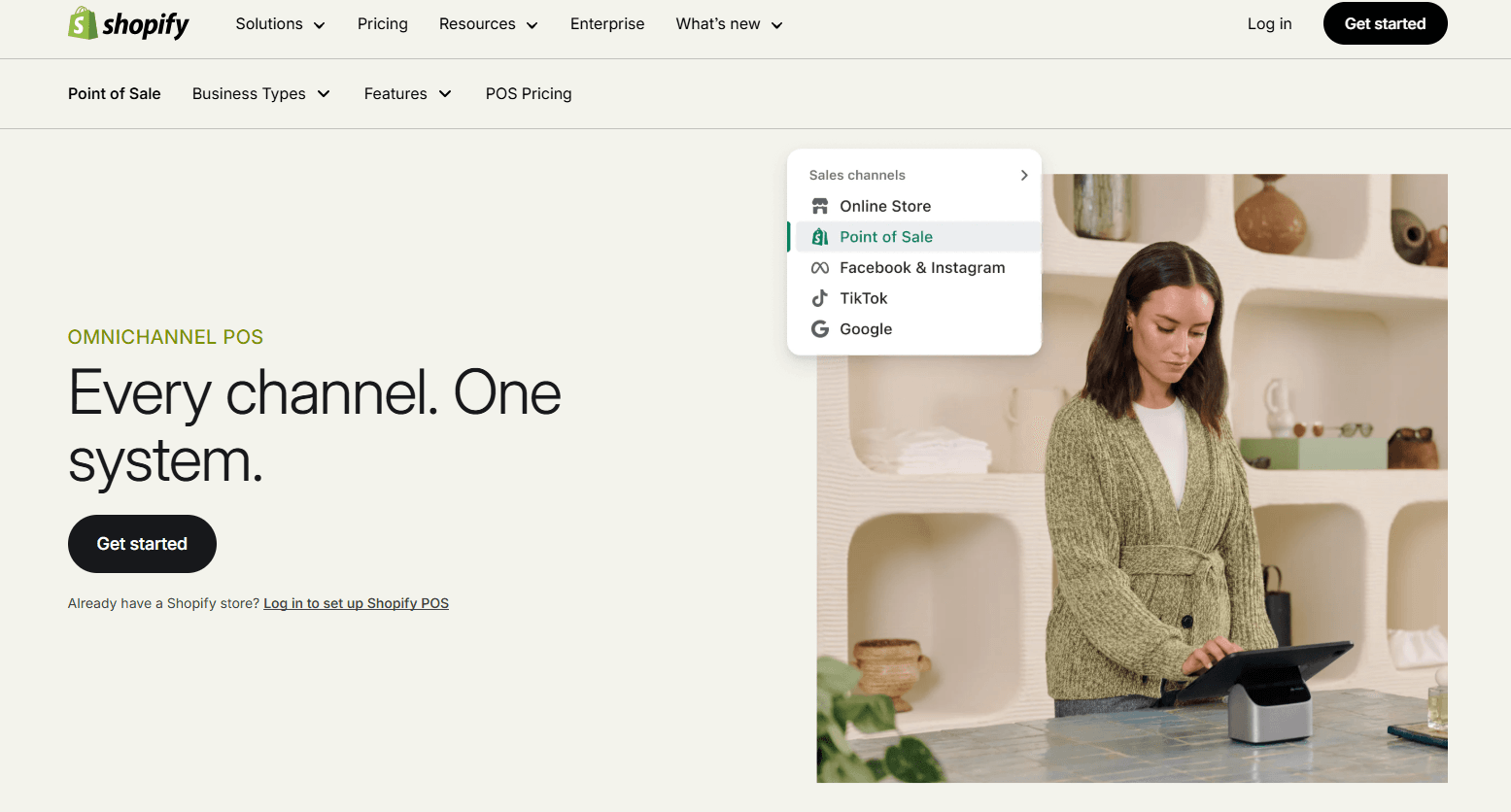Image resolution: width=1511 pixels, height=812 pixels.
Task: Click the Shopify bag logo icon
Action: tap(83, 23)
